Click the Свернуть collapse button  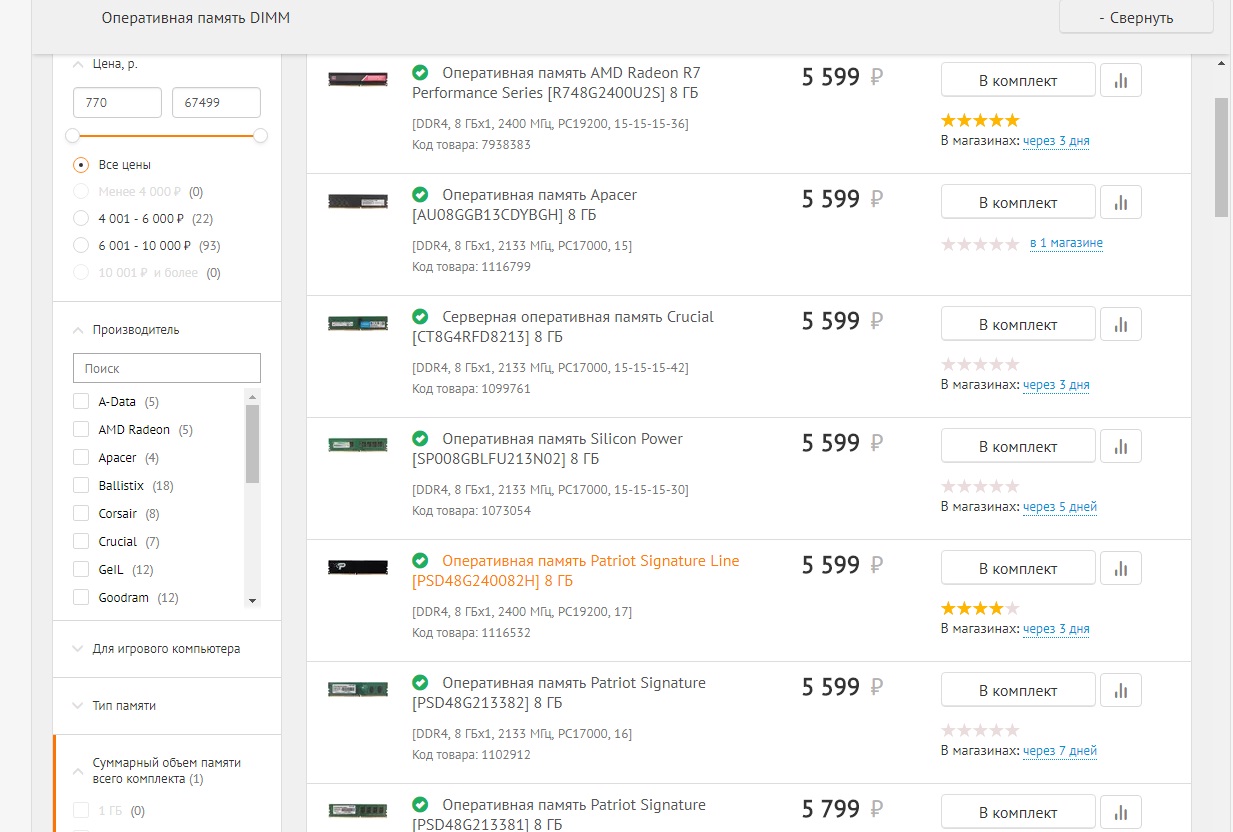pyautogui.click(x=1136, y=17)
